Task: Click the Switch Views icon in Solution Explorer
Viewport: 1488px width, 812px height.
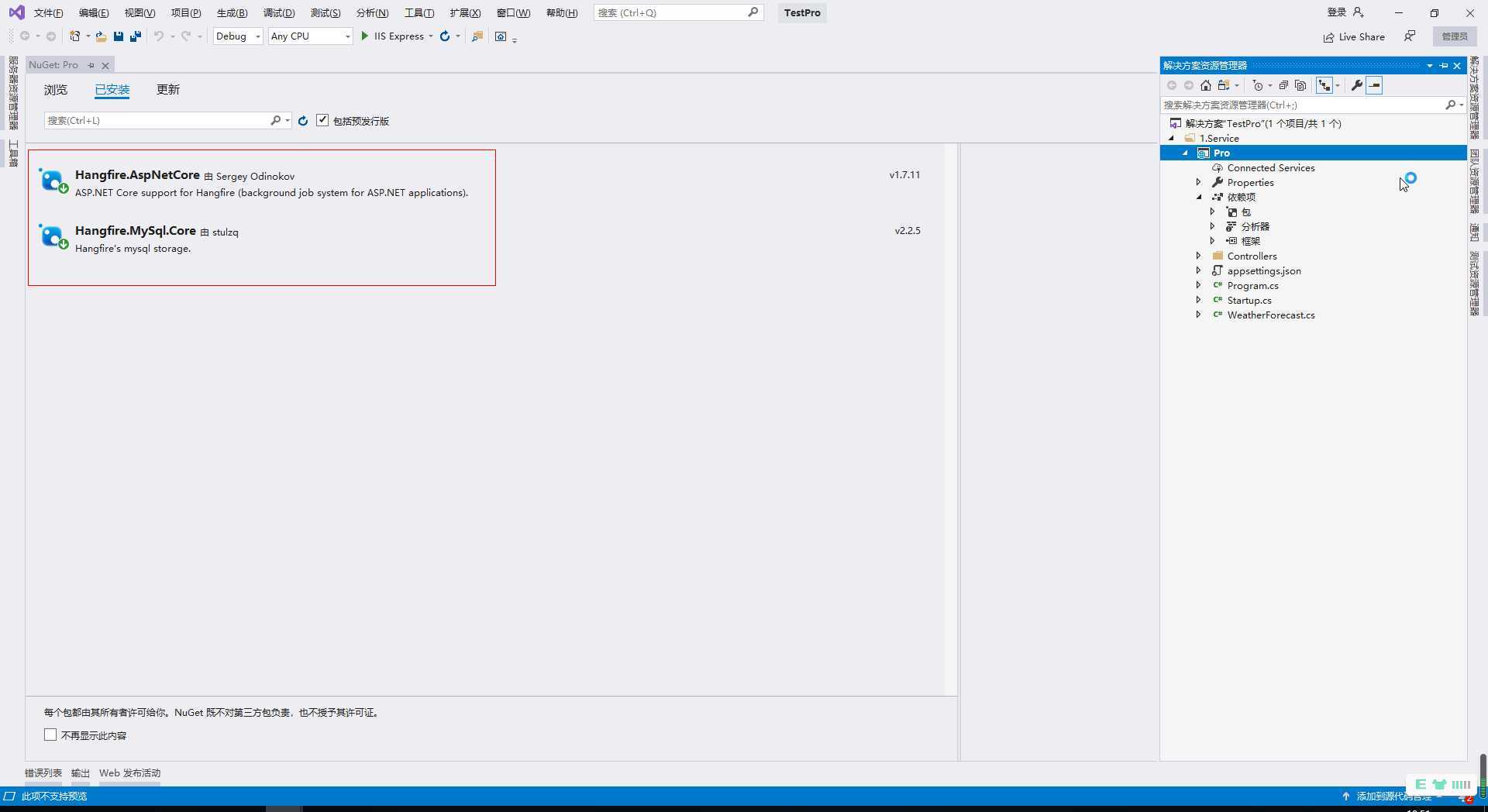Action: (1224, 85)
